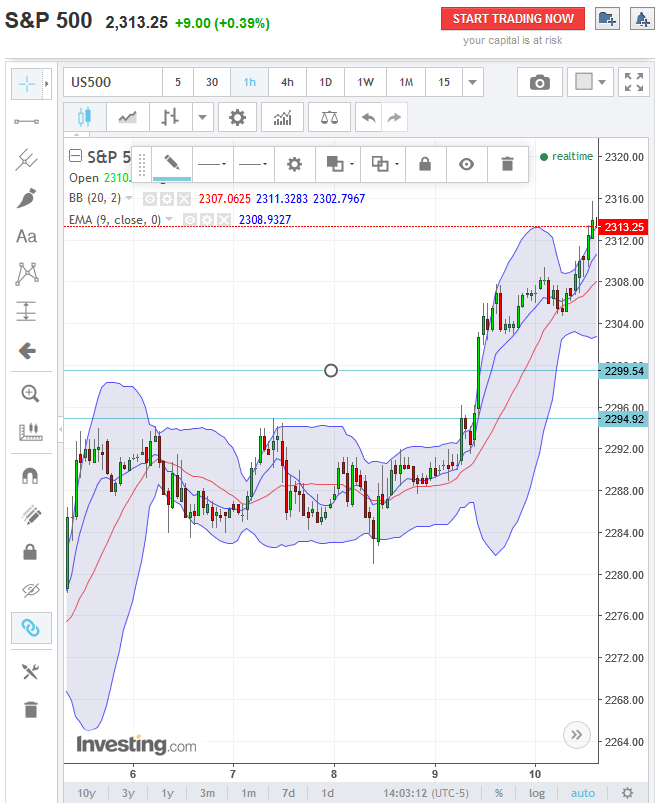Set date range to 3m

207,793
